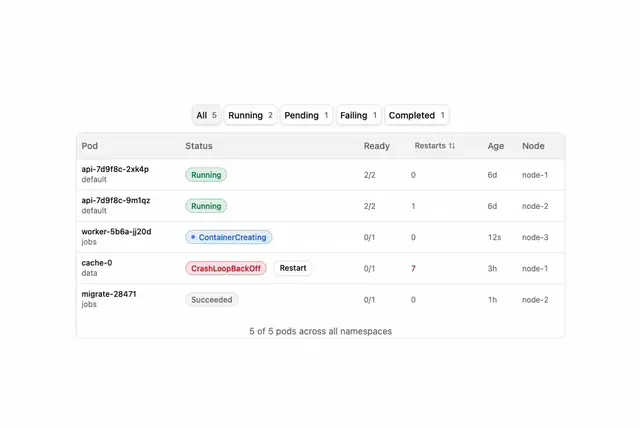Switch to the Pending filter tab
640x428 pixels.
pos(306,115)
